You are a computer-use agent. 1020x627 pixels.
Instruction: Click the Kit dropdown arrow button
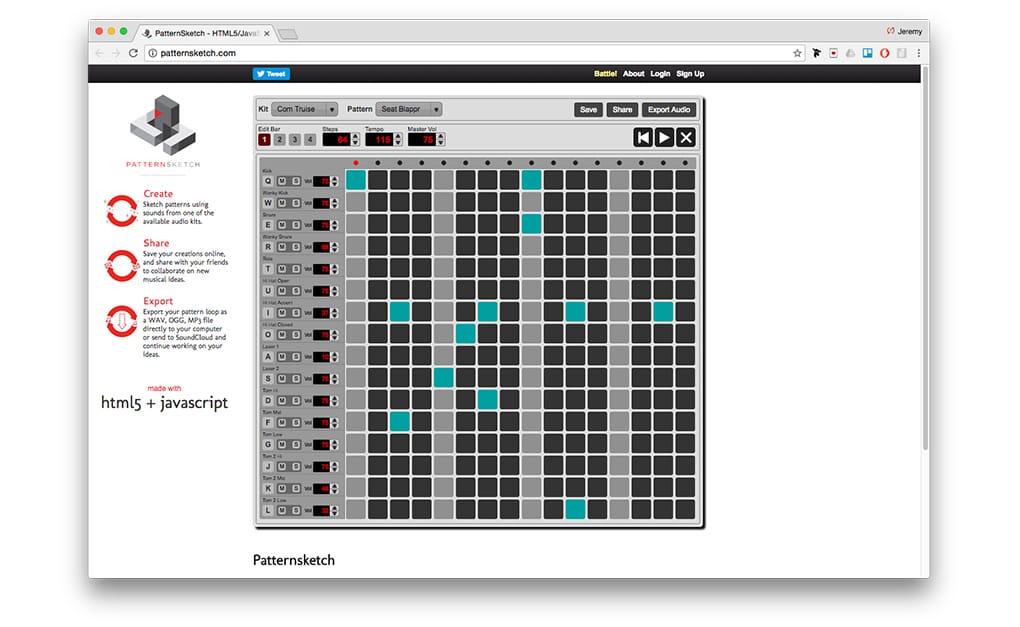click(333, 110)
